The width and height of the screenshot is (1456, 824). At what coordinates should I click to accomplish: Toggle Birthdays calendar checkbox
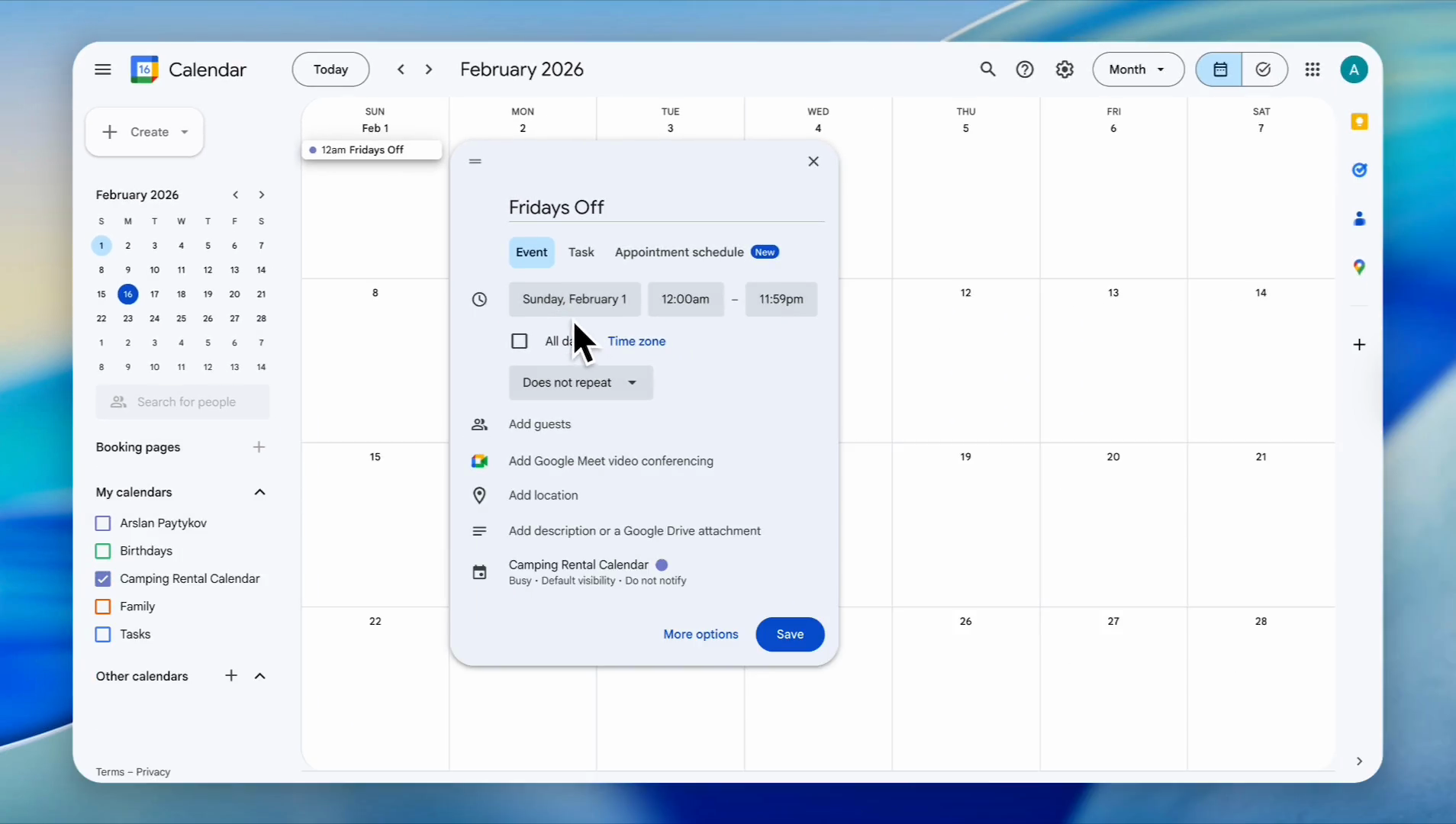(x=103, y=551)
